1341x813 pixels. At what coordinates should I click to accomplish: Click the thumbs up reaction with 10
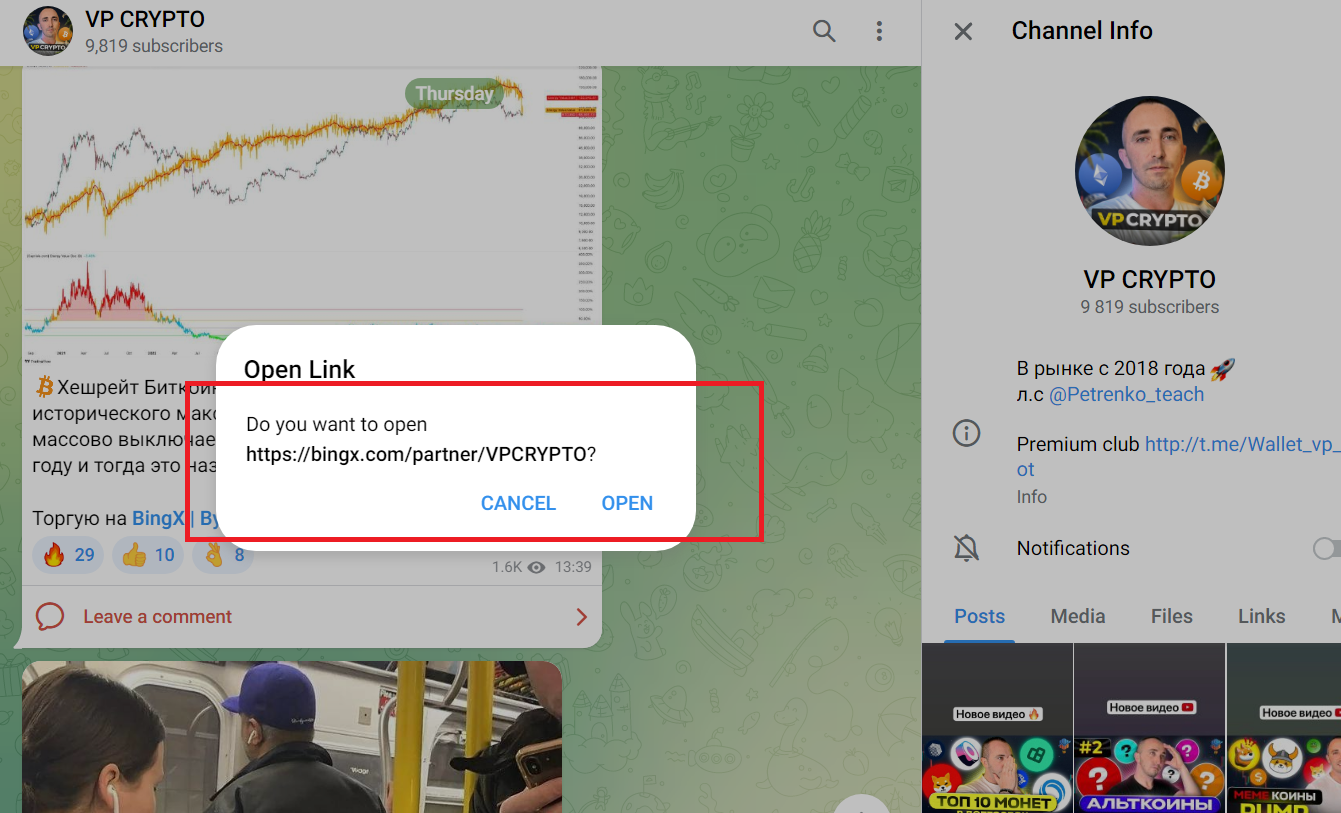click(148, 555)
